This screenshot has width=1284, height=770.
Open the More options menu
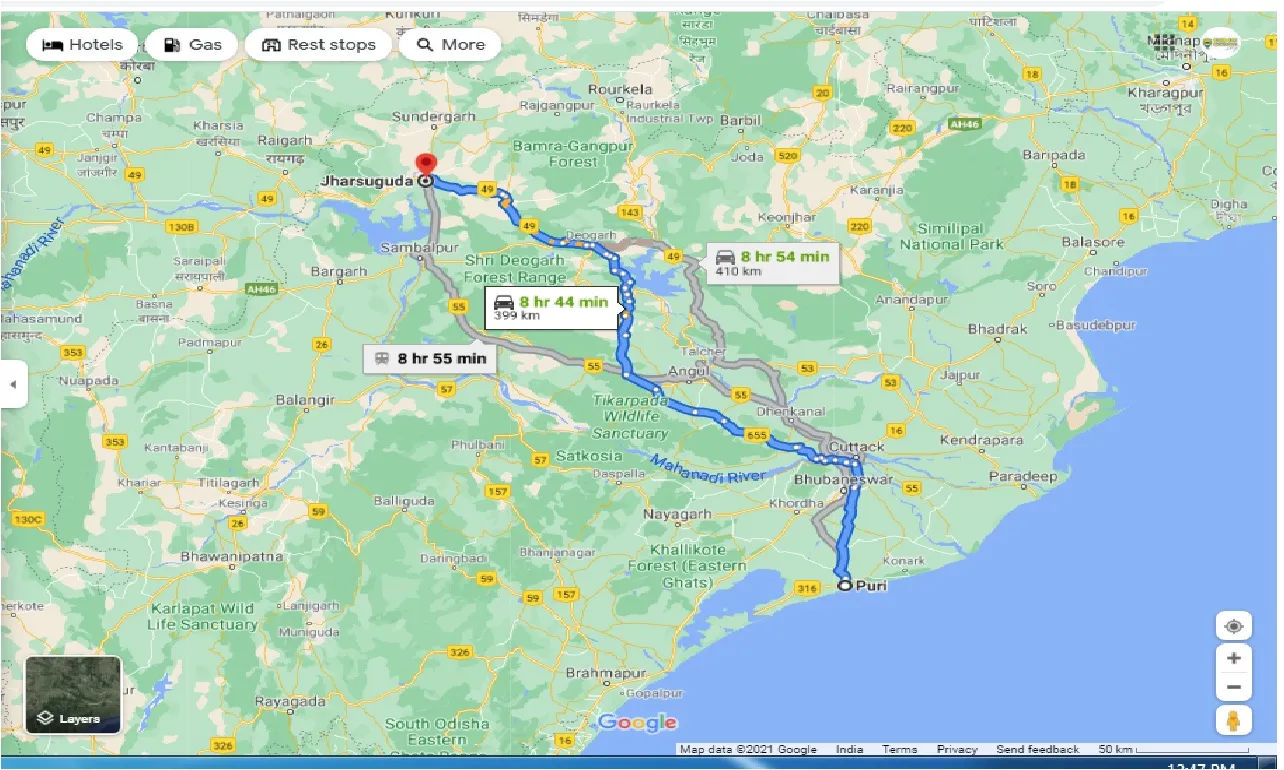(x=449, y=44)
